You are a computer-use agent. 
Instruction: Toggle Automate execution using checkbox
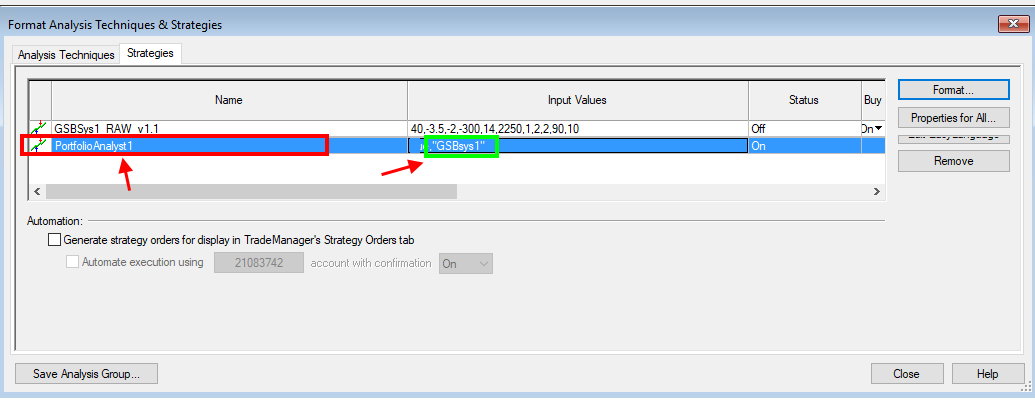pyautogui.click(x=73, y=262)
